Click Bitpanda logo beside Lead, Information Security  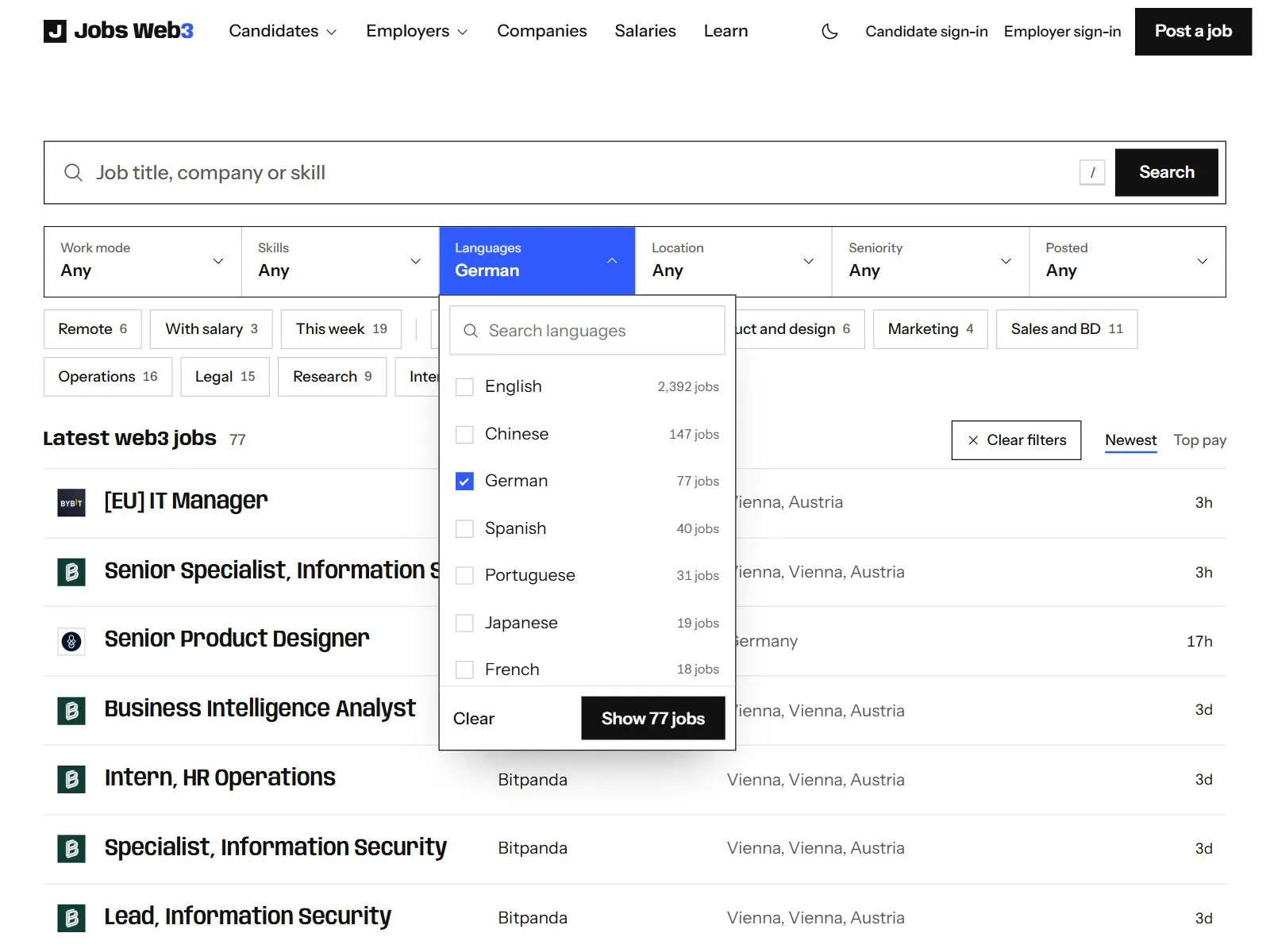click(x=71, y=918)
